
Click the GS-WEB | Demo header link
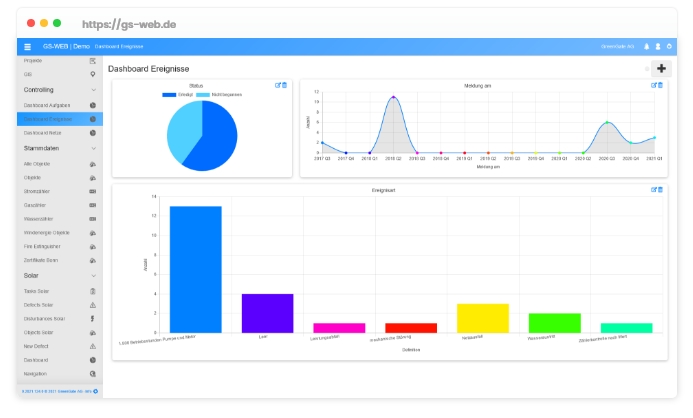64,47
